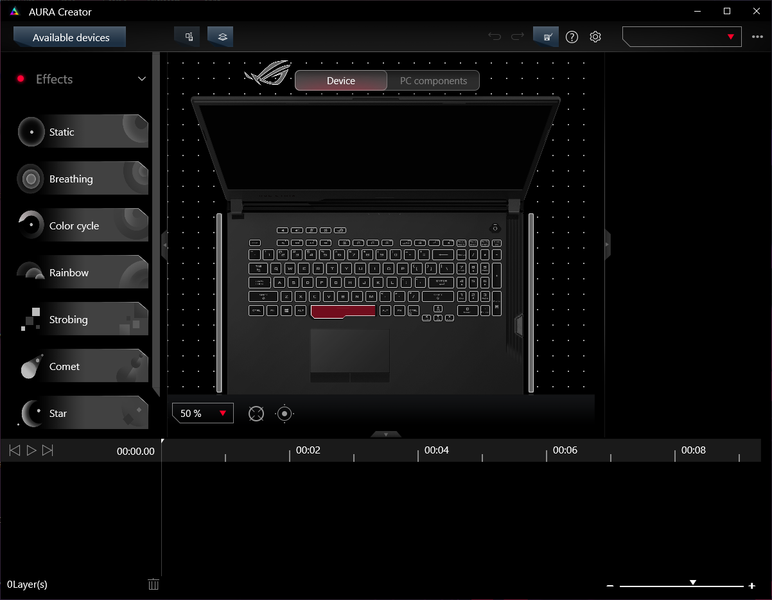Click the laptop touchpad area
This screenshot has height=600, width=772.
tap(350, 355)
